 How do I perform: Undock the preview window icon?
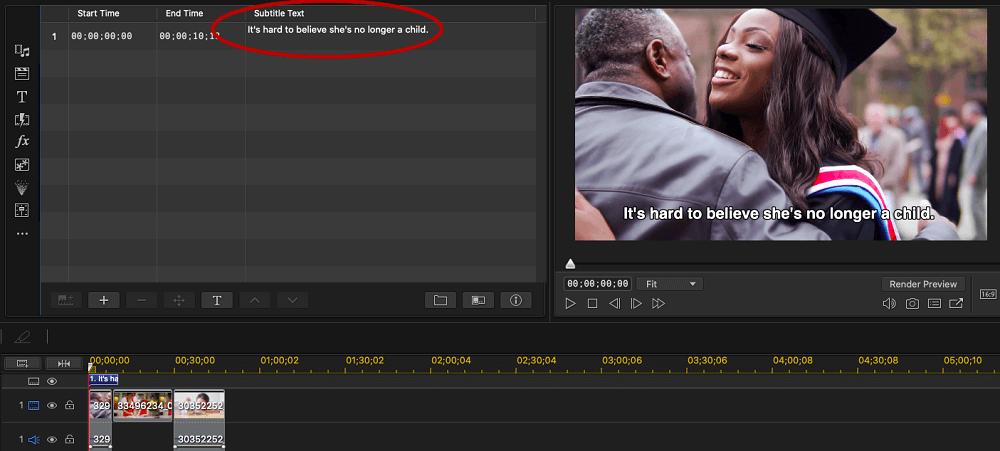pyautogui.click(x=956, y=304)
